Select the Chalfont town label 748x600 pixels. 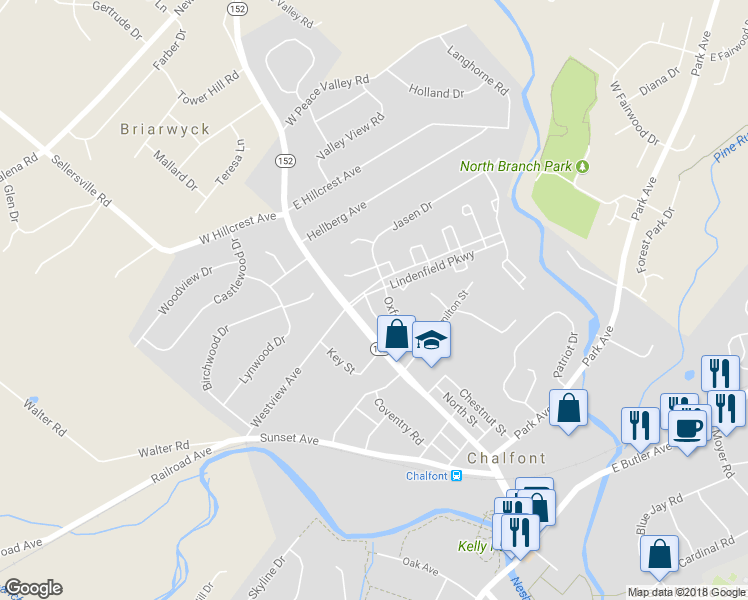tap(506, 458)
